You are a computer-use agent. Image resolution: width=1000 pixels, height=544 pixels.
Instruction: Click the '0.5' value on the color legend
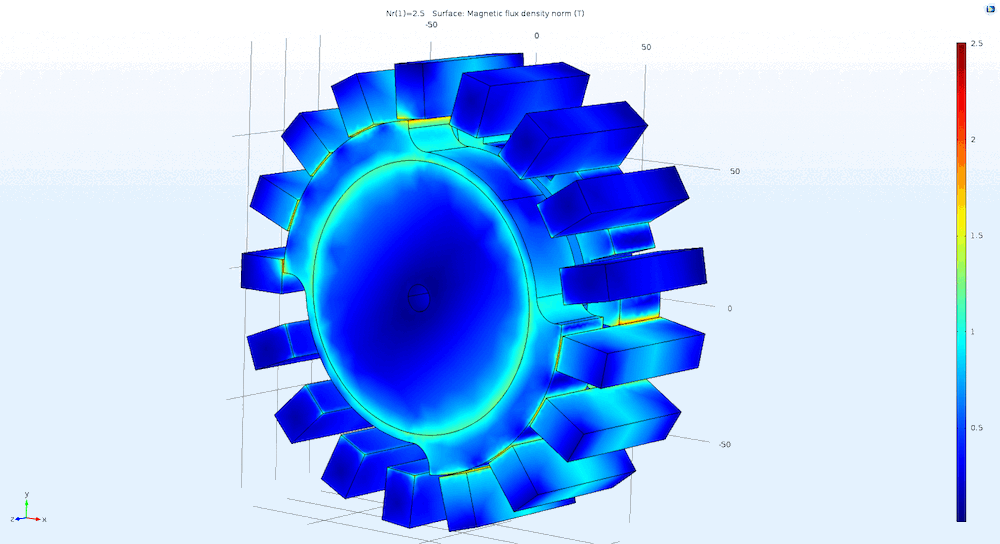coord(976,427)
